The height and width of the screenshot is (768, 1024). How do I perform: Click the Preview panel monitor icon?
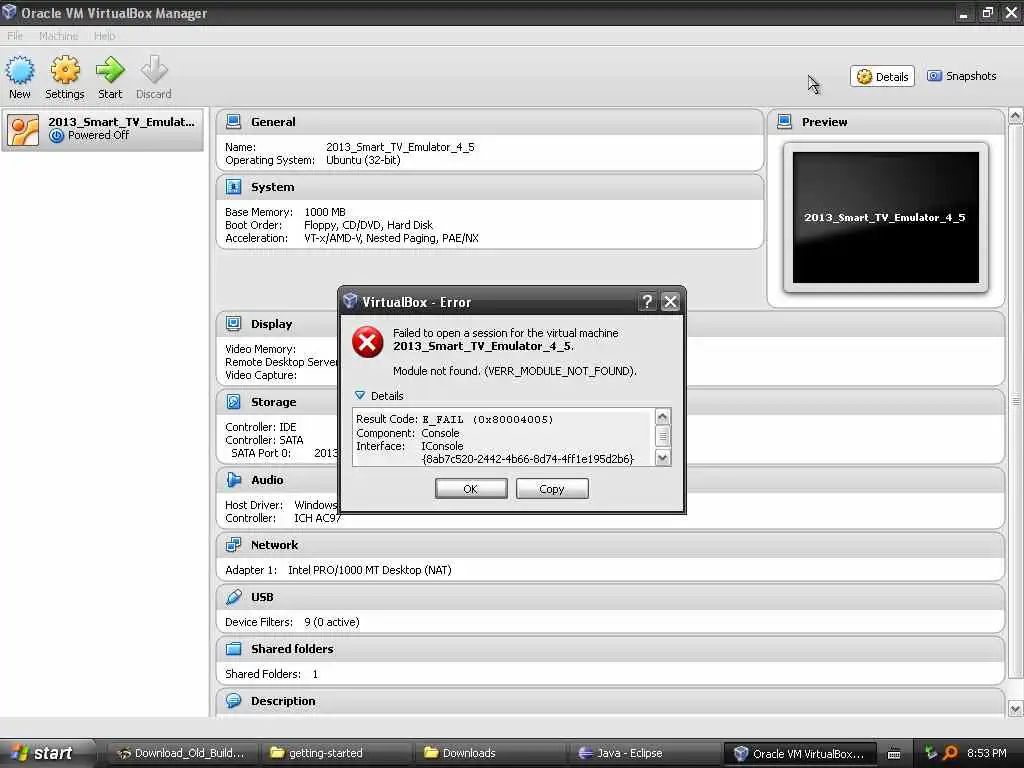point(784,121)
